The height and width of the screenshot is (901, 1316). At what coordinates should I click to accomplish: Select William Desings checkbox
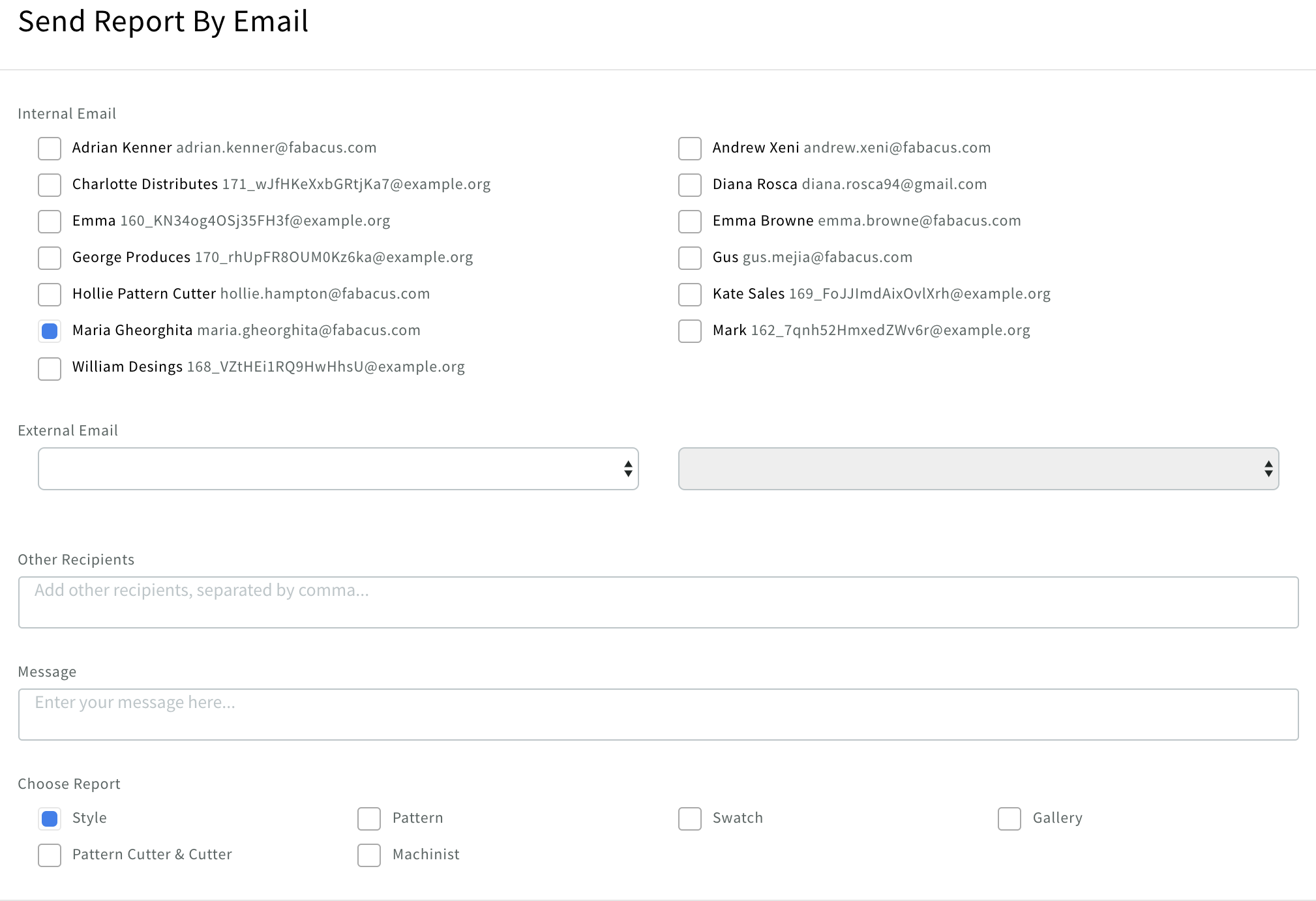click(50, 368)
